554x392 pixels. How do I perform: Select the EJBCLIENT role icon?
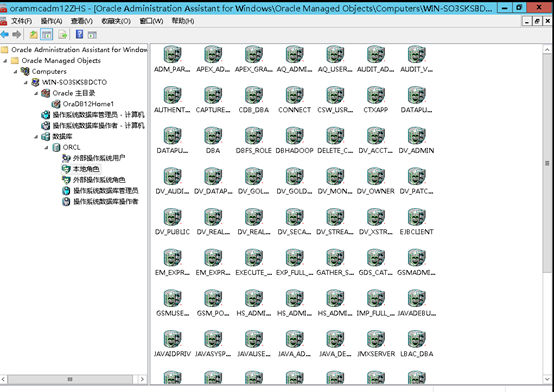pos(417,217)
